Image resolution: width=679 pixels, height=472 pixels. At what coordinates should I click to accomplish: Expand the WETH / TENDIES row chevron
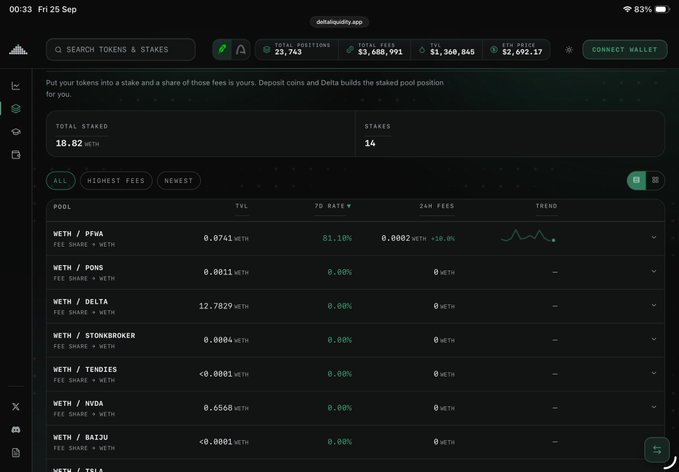click(x=654, y=373)
